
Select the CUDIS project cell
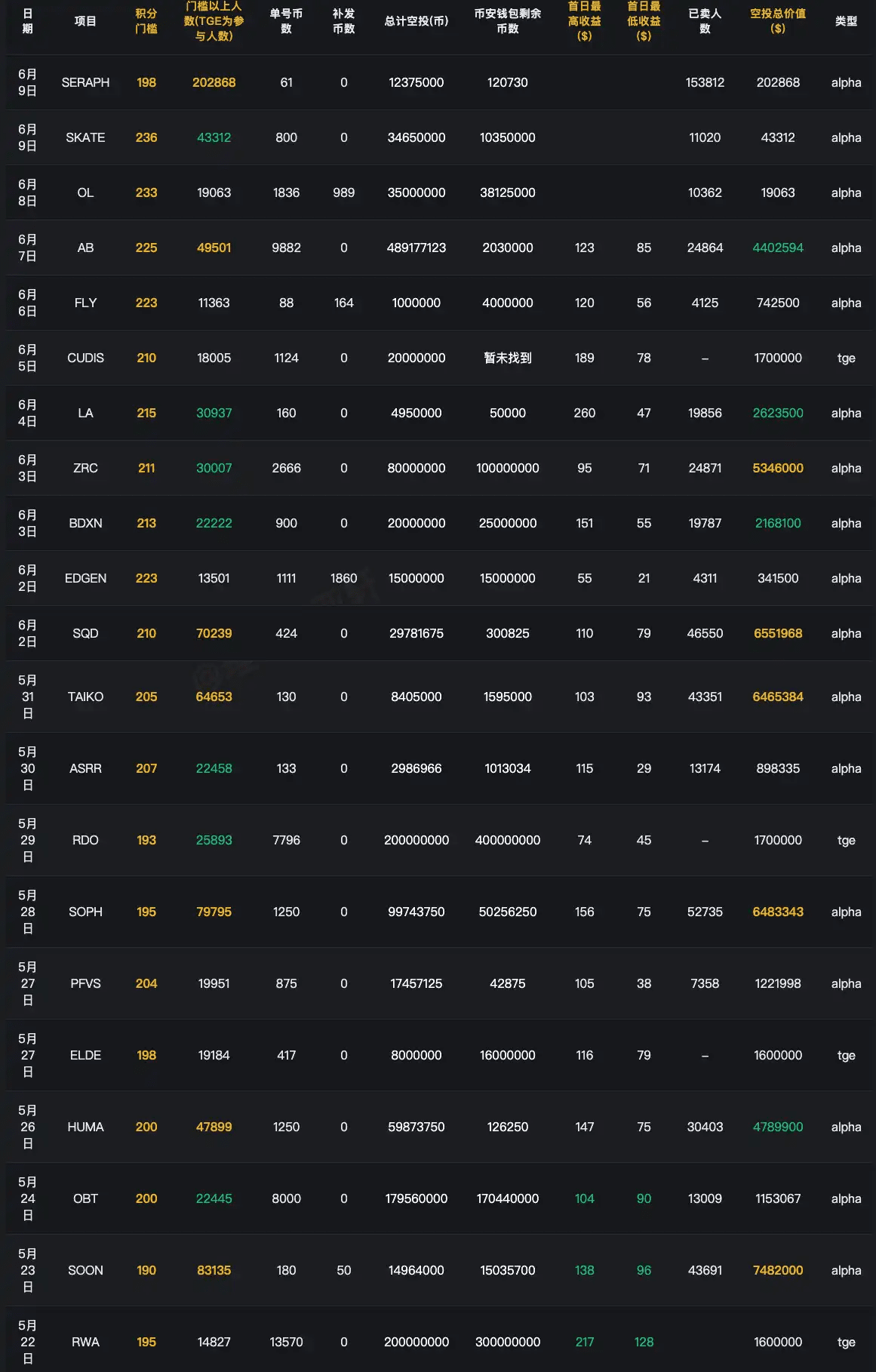(x=85, y=358)
